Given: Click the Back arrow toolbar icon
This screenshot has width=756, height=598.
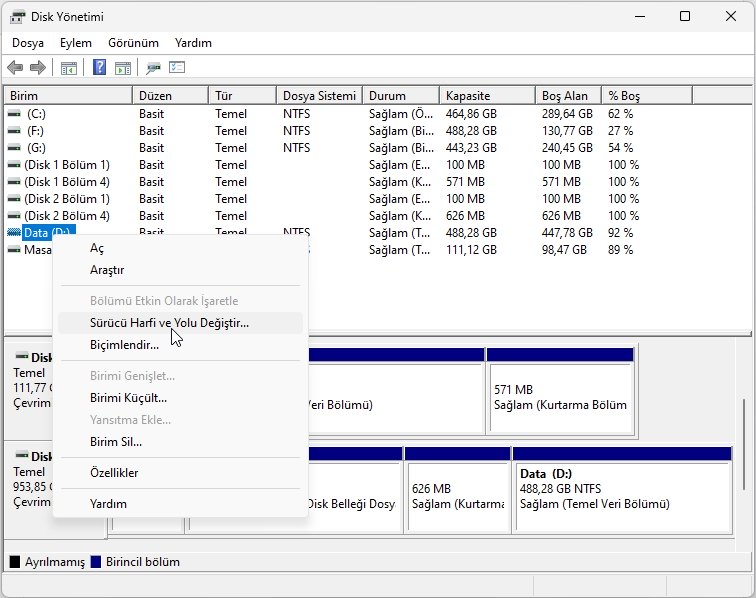Looking at the screenshot, I should [15, 68].
